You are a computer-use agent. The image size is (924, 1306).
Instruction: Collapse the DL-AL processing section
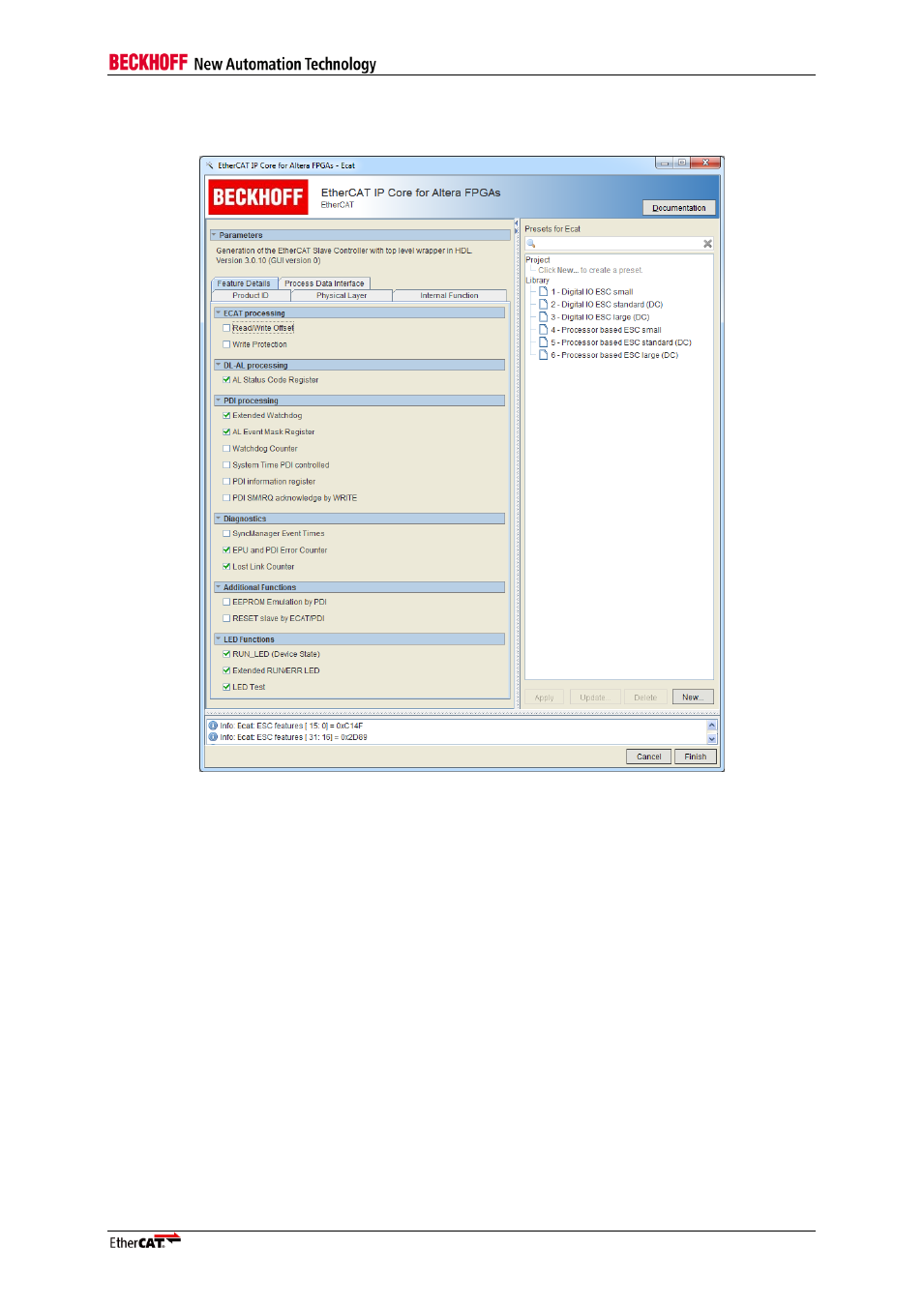pyautogui.click(x=219, y=366)
